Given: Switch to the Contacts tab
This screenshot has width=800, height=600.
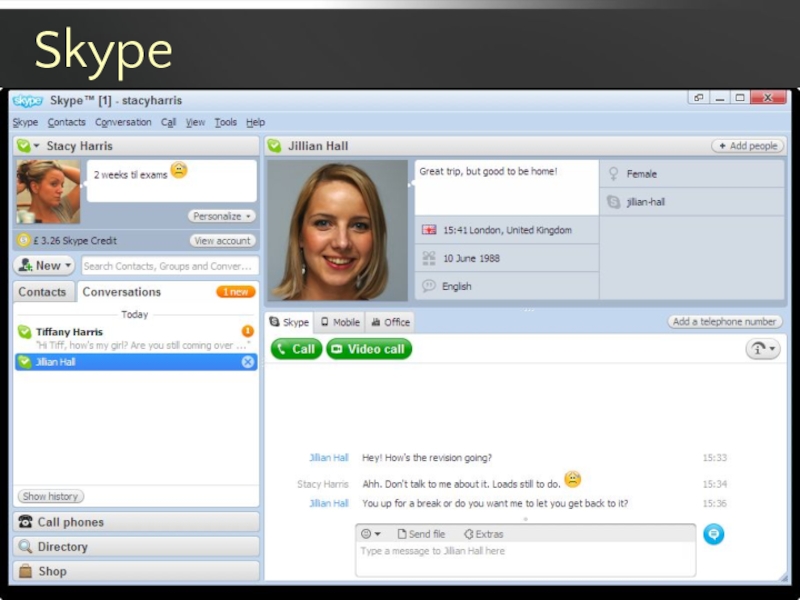Looking at the screenshot, I should (42, 292).
